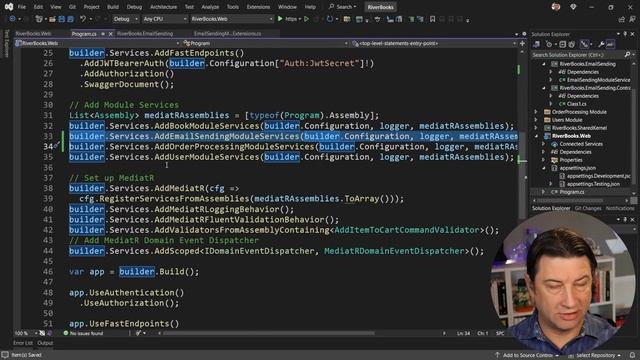This screenshot has height=360, width=640.
Task: Open the Any CPU platform dropdown
Action: (x=164, y=19)
